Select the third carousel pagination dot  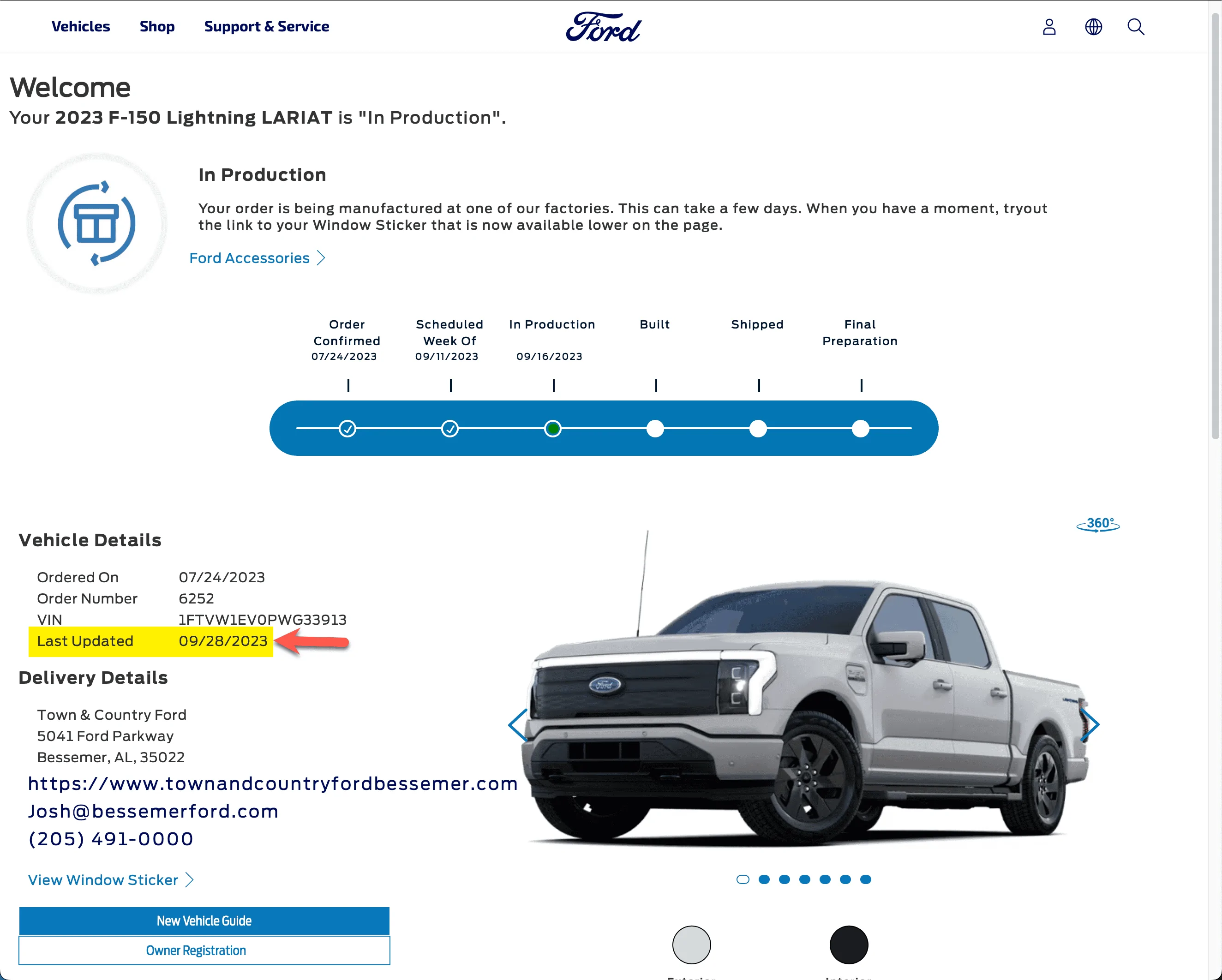coord(785,879)
